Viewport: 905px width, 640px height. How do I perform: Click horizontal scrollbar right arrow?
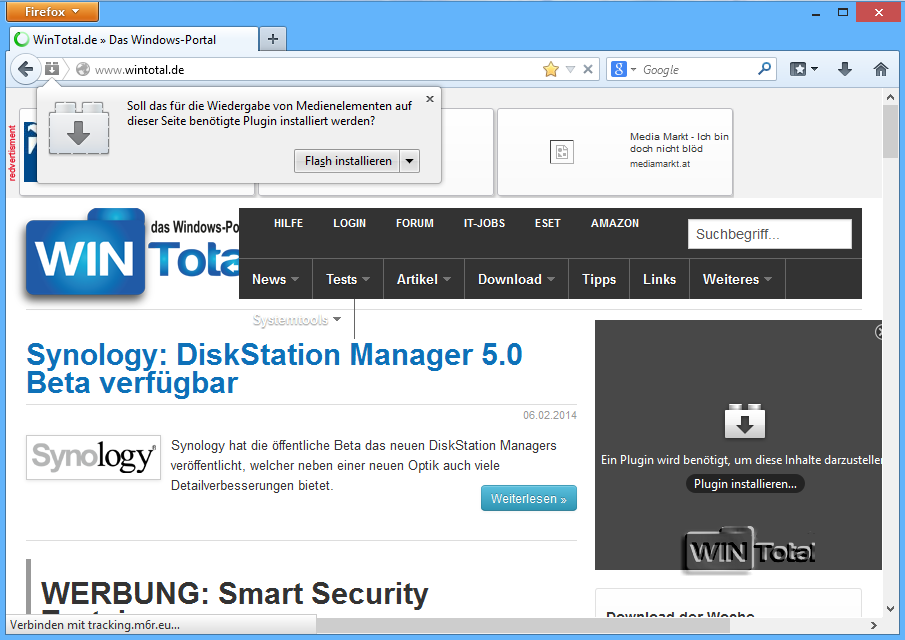point(874,625)
